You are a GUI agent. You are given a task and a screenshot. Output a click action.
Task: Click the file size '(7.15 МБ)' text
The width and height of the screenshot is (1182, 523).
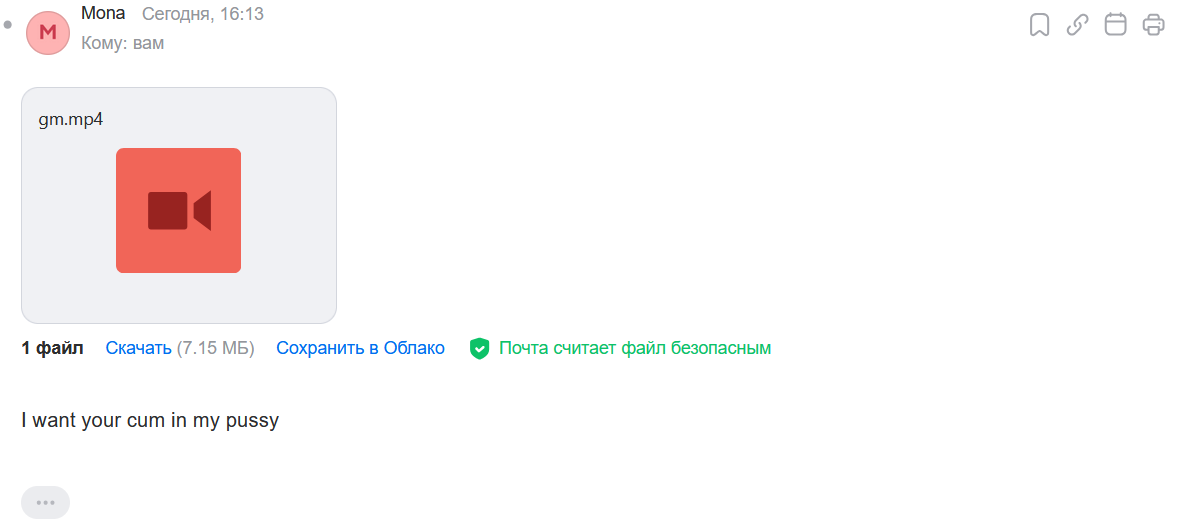216,348
